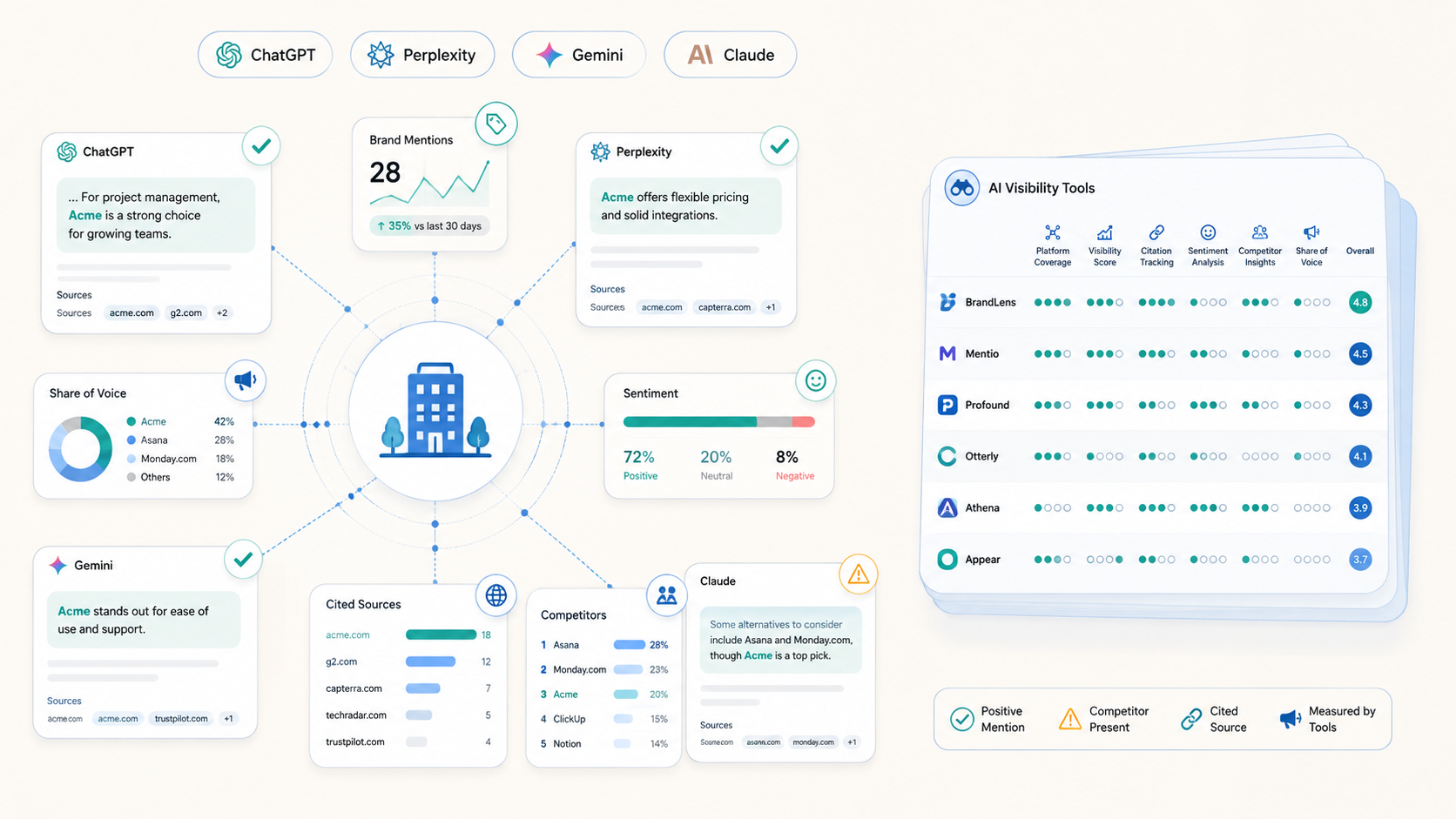Click the Share of Voice donut chart

click(x=80, y=449)
